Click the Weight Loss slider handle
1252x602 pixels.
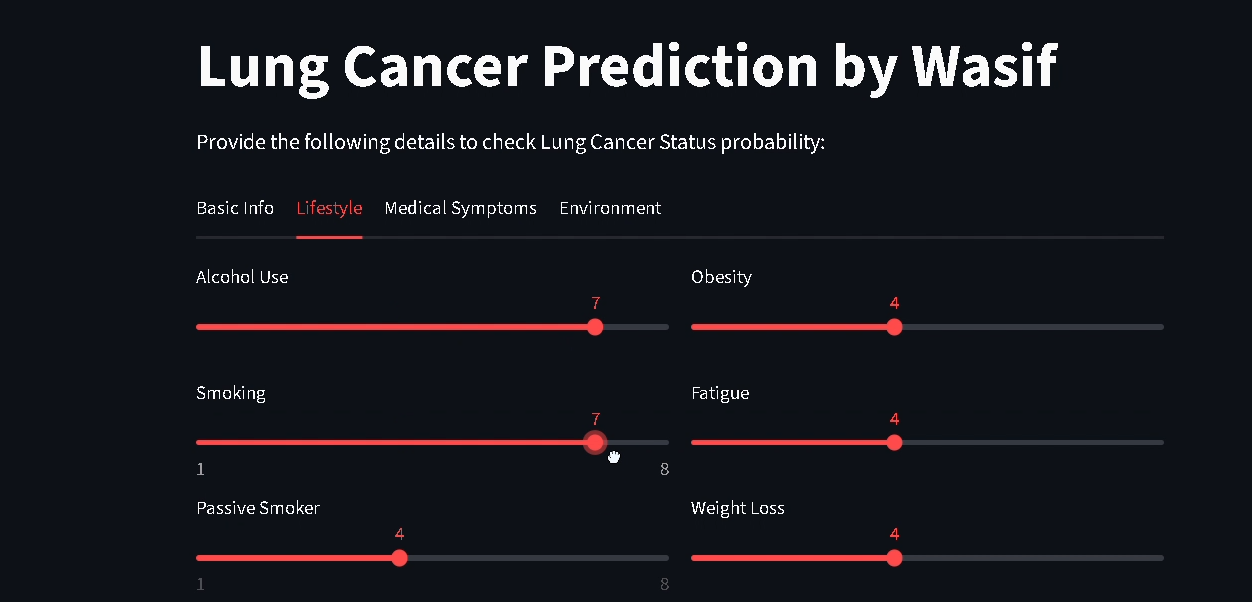[894, 558]
